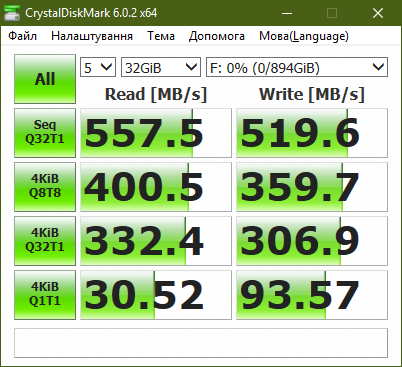
Task: Click the empty comment field at bottom
Action: (x=201, y=343)
